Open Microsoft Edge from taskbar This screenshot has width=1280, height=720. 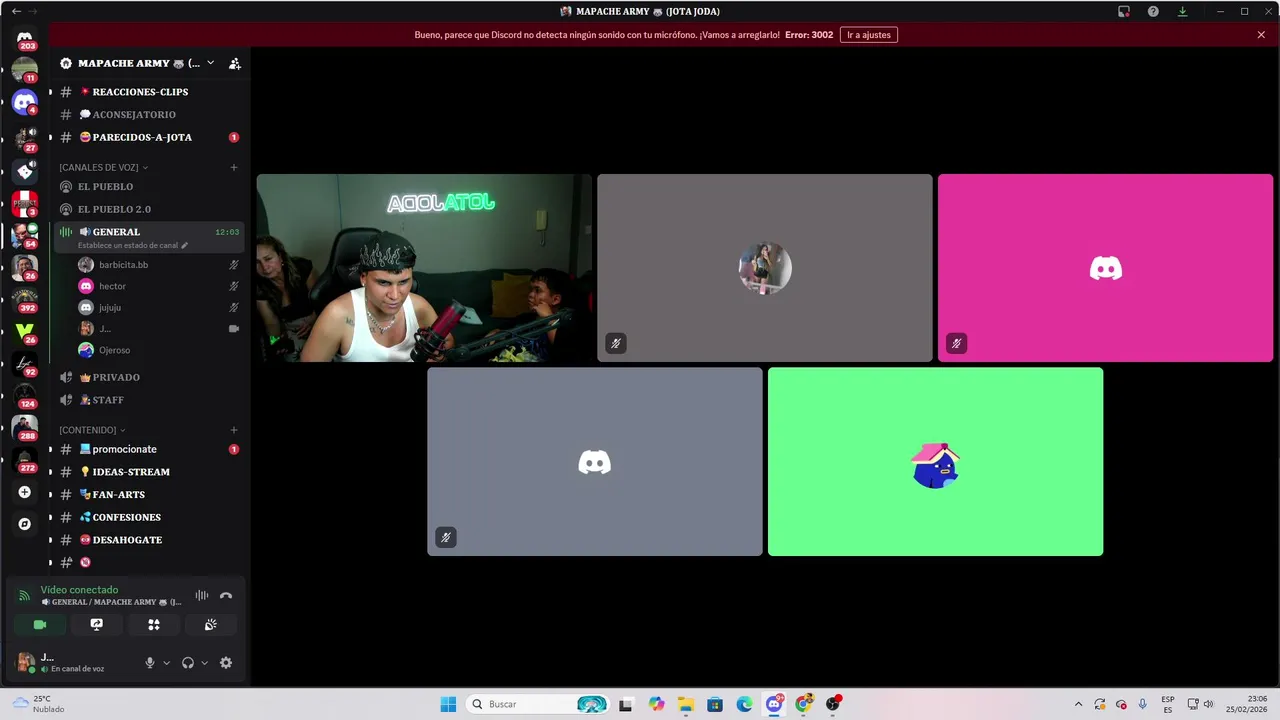point(744,704)
